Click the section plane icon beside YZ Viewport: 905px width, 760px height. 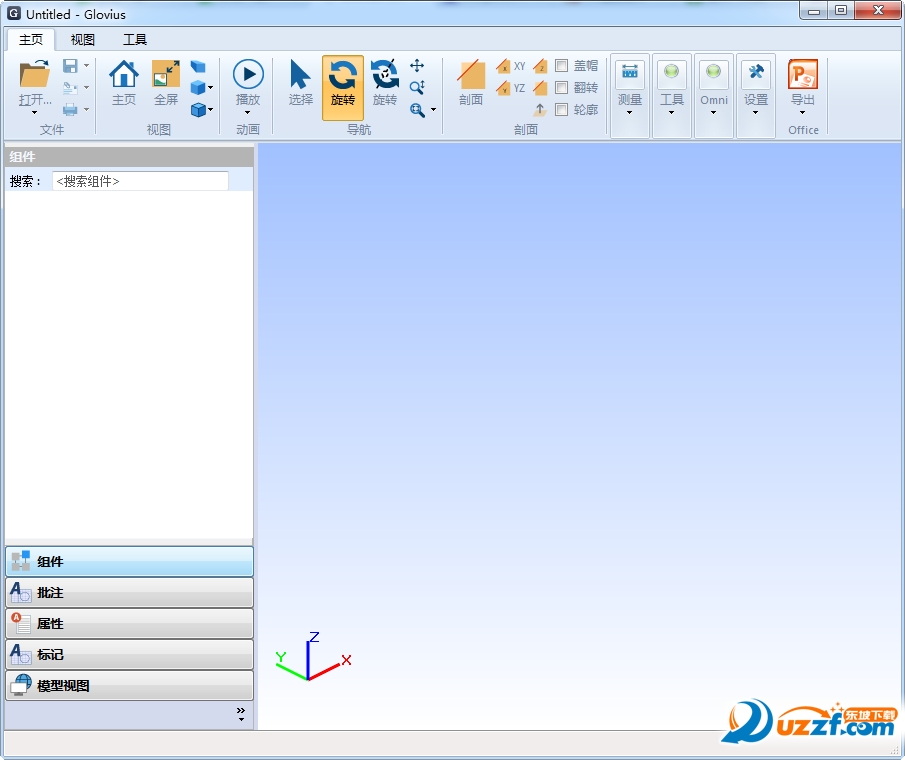pos(540,88)
